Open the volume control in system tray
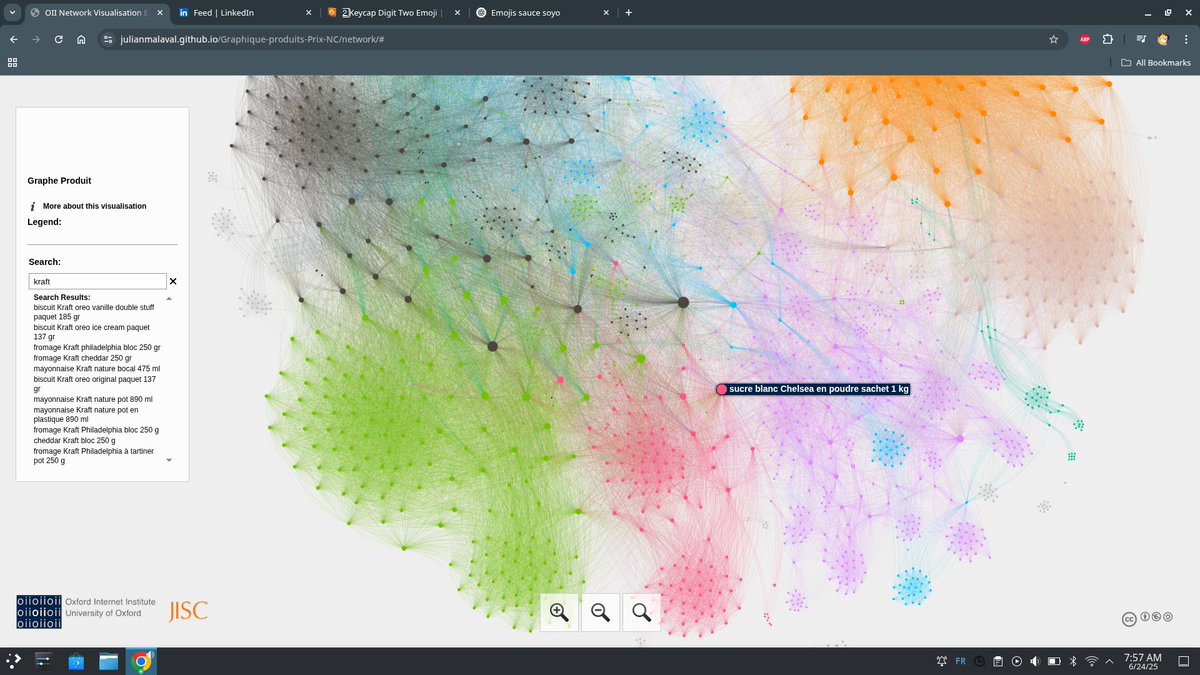Viewport: 1200px width, 675px height. [1035, 661]
